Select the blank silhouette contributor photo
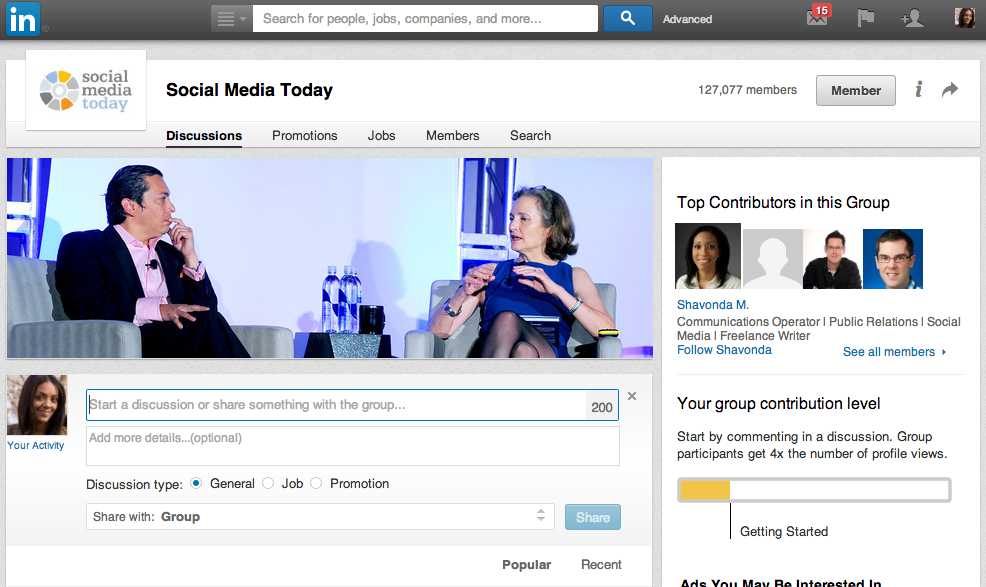 pos(772,259)
